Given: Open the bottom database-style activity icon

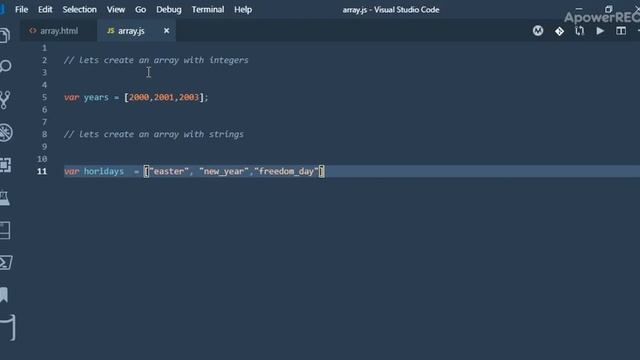Looking at the screenshot, I should point(8,327).
